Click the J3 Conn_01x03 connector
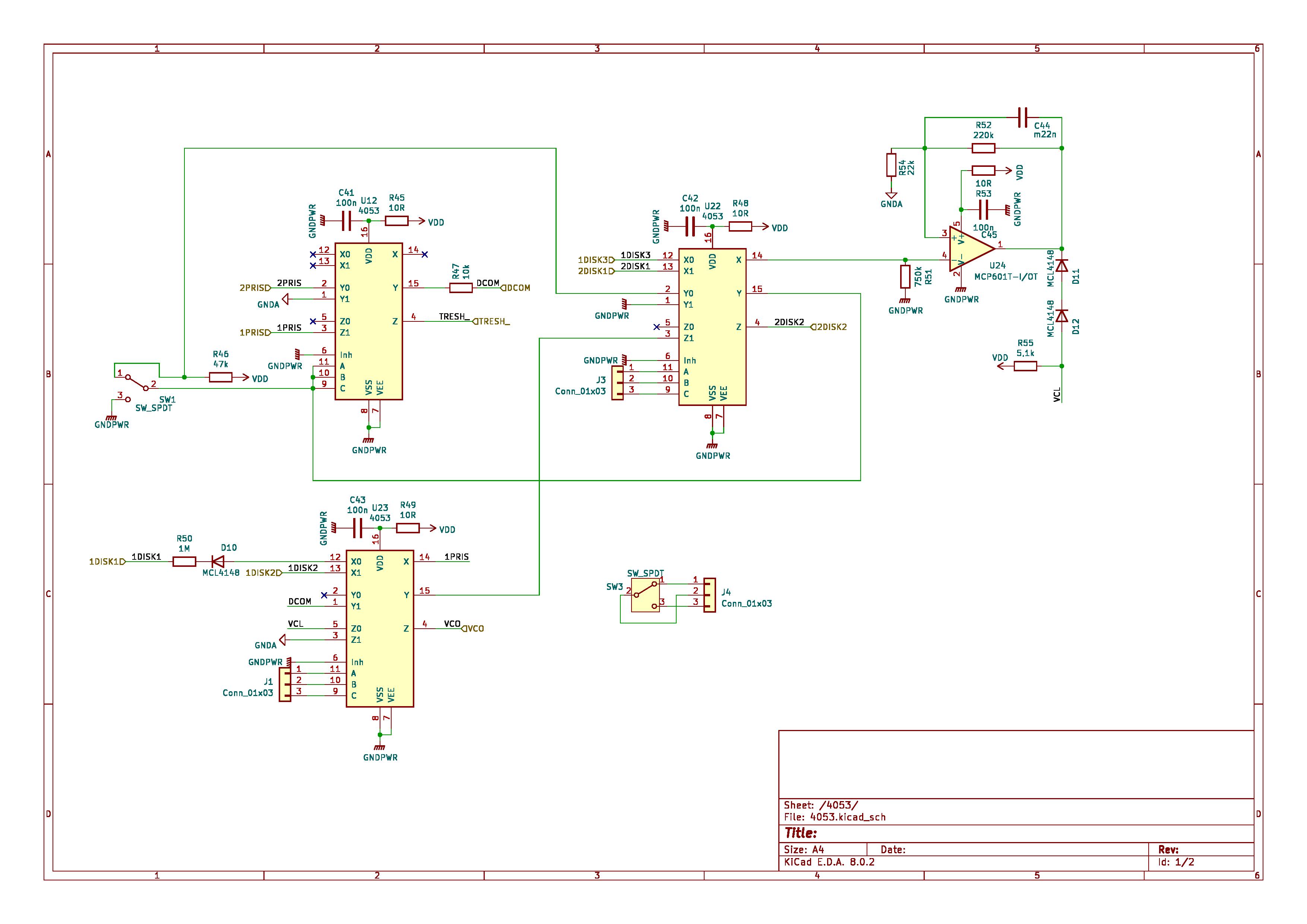Screen dimensions: 1307x924 coord(617,383)
